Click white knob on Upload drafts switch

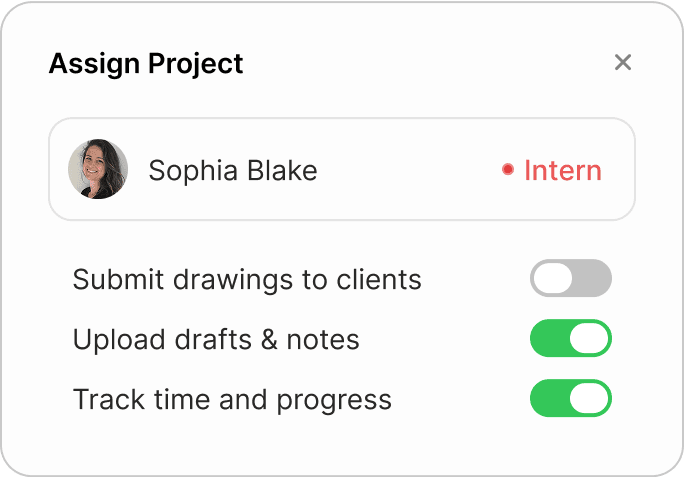tap(590, 339)
